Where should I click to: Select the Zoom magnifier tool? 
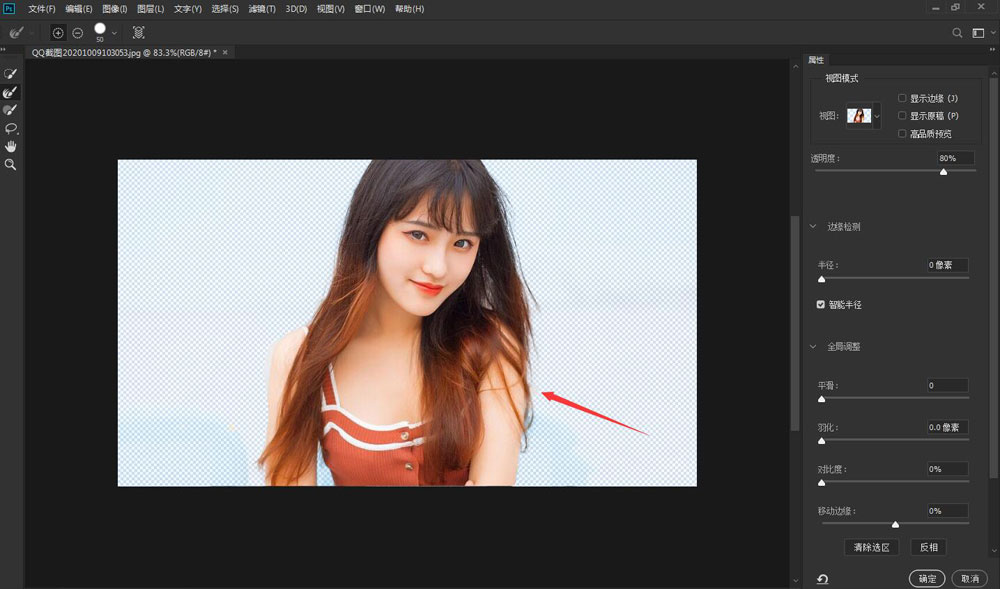(11, 164)
